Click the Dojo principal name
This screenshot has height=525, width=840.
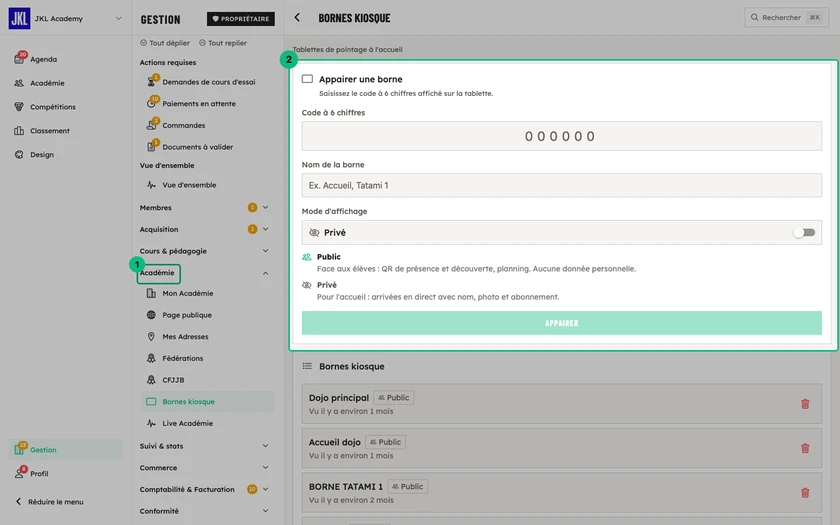339,398
